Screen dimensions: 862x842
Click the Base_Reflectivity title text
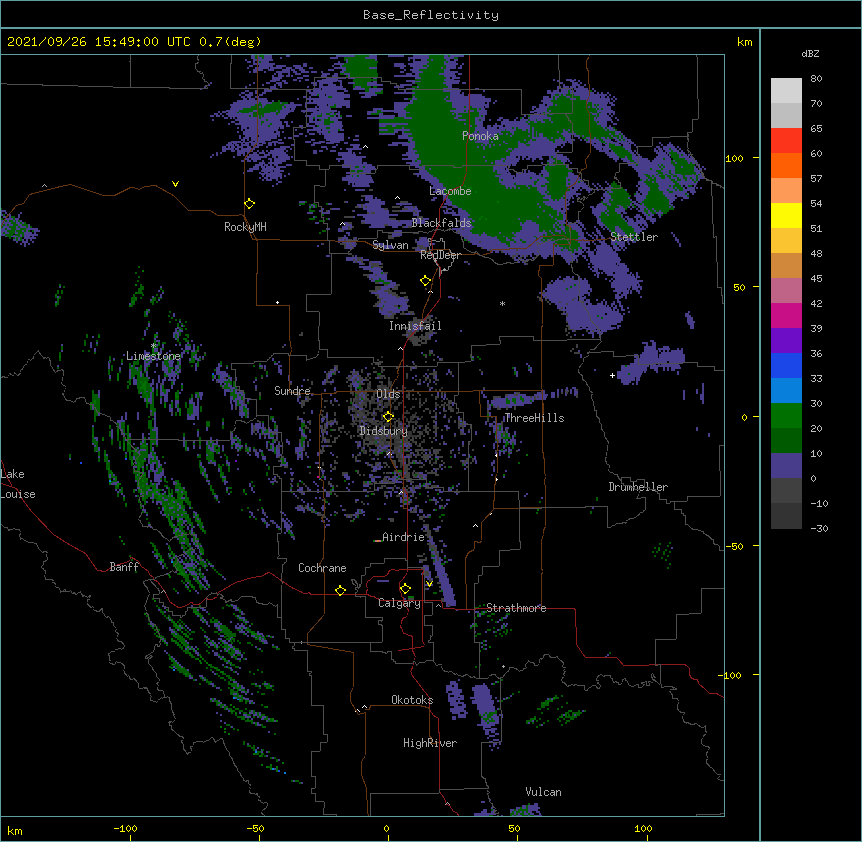click(431, 15)
